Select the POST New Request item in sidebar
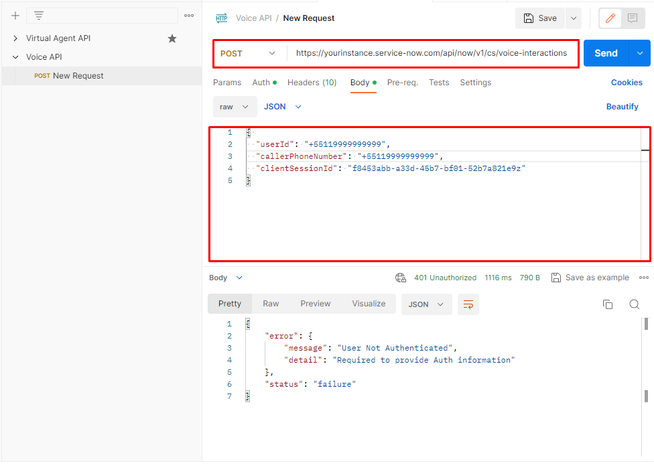The width and height of the screenshot is (654, 464). 102,76
